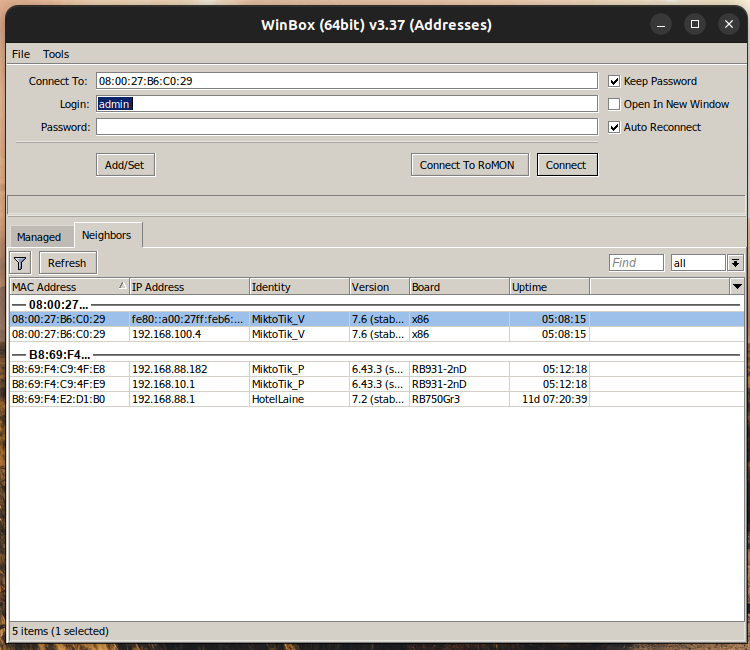Screen dimensions: 750x650
Task: Sort by IP Address column header
Action: pos(189,287)
